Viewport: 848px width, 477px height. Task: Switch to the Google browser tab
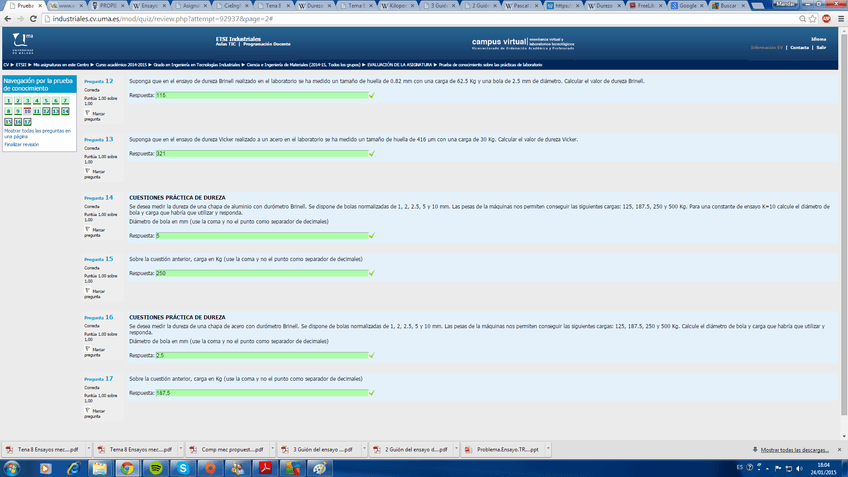685,5
